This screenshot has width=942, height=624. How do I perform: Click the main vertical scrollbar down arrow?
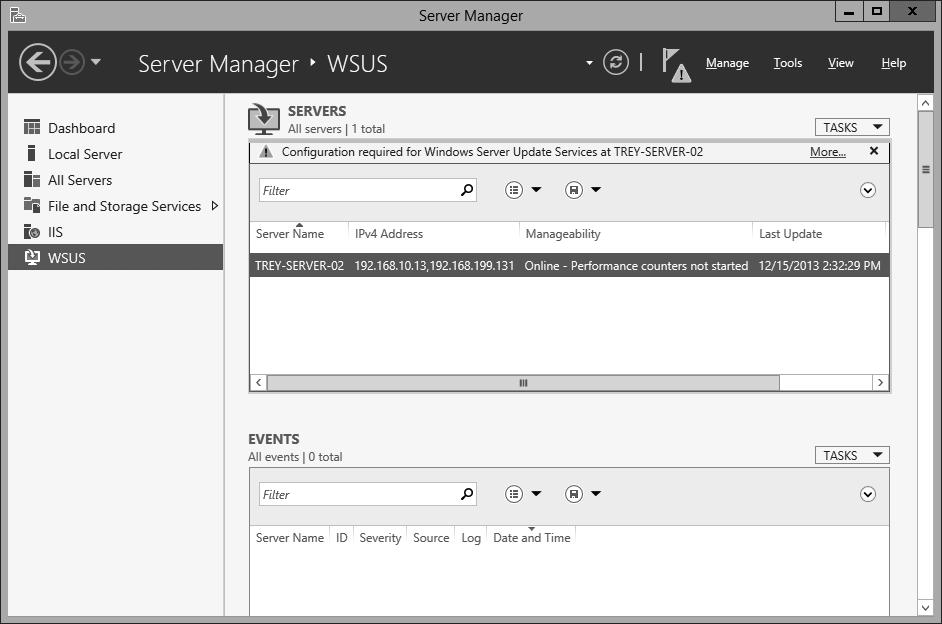(925, 608)
